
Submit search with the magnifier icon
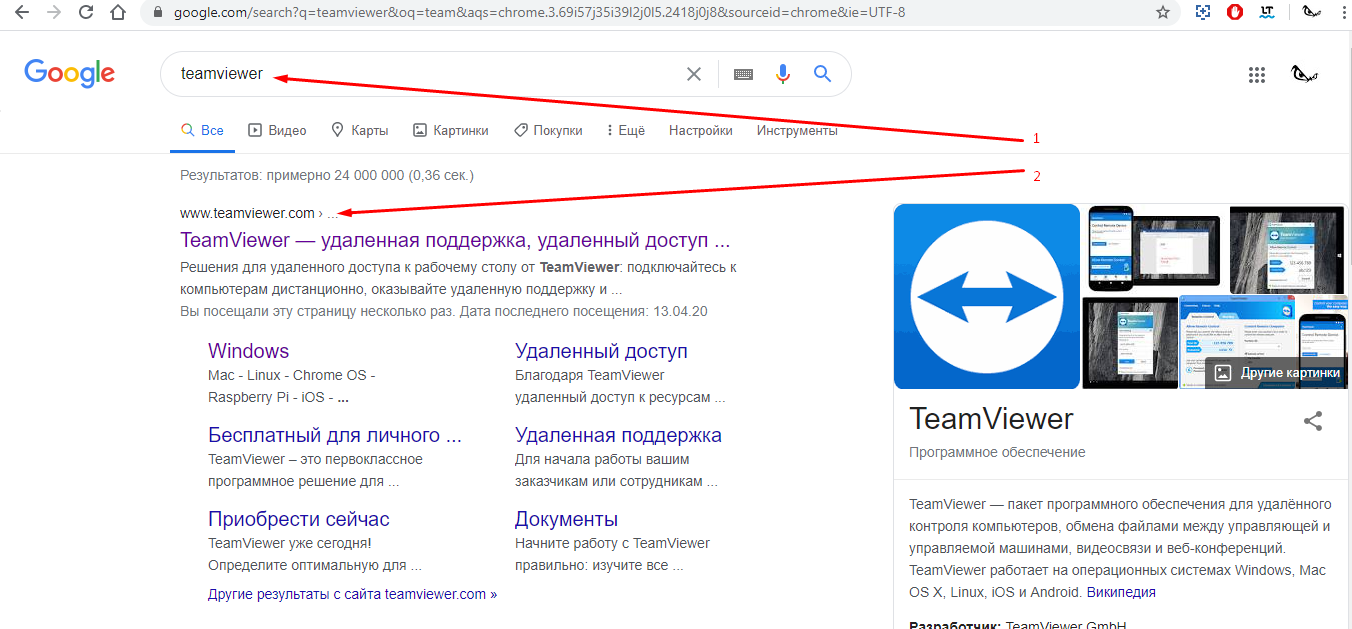[822, 74]
